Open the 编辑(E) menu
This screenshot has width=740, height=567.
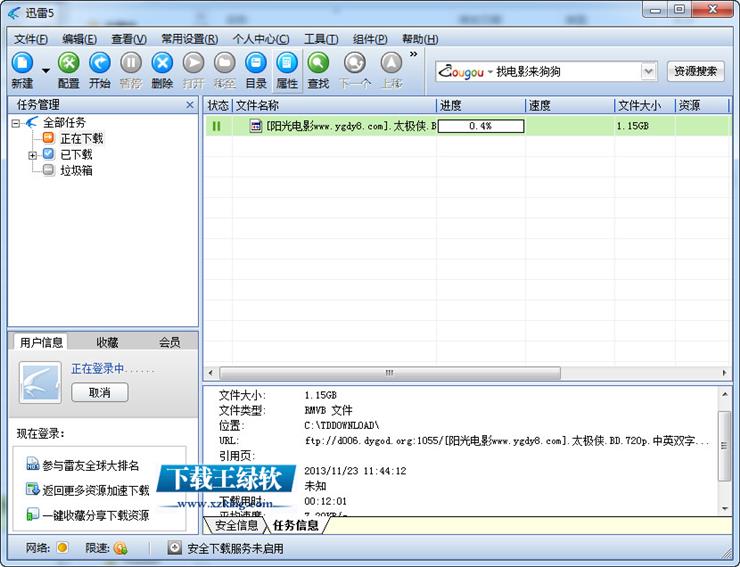(x=79, y=39)
